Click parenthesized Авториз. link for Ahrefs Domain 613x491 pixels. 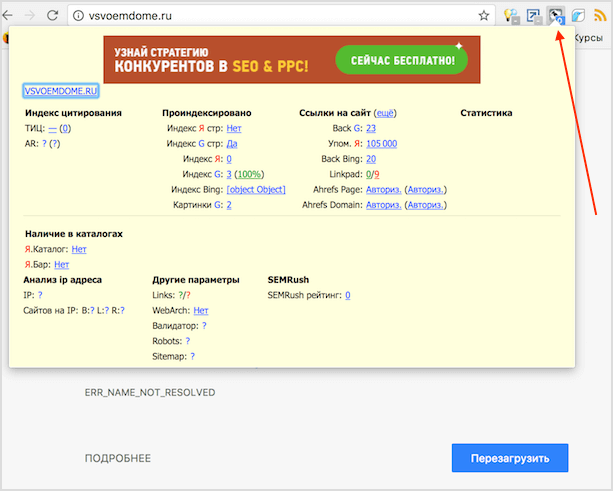point(425,205)
